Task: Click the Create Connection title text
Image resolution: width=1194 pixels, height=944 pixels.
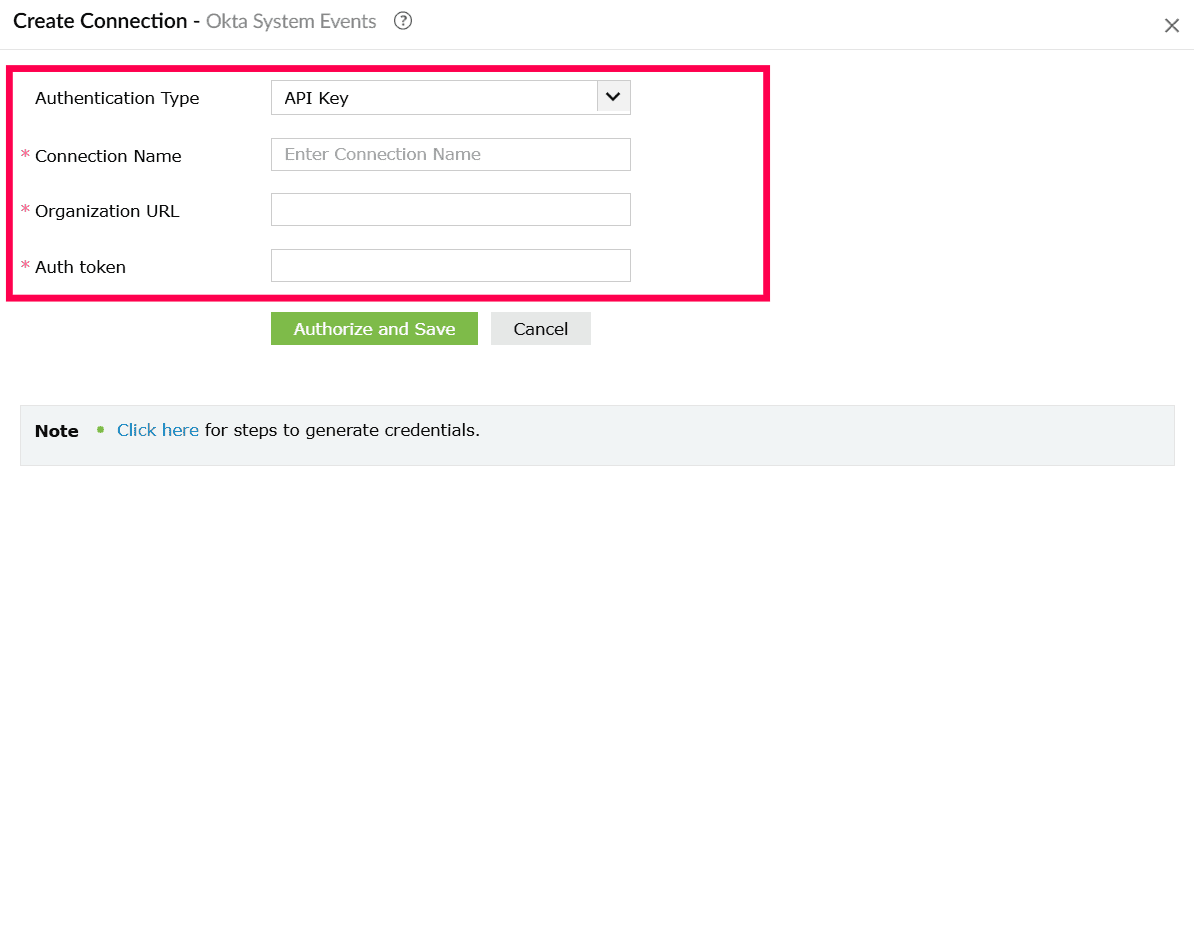Action: 100,21
